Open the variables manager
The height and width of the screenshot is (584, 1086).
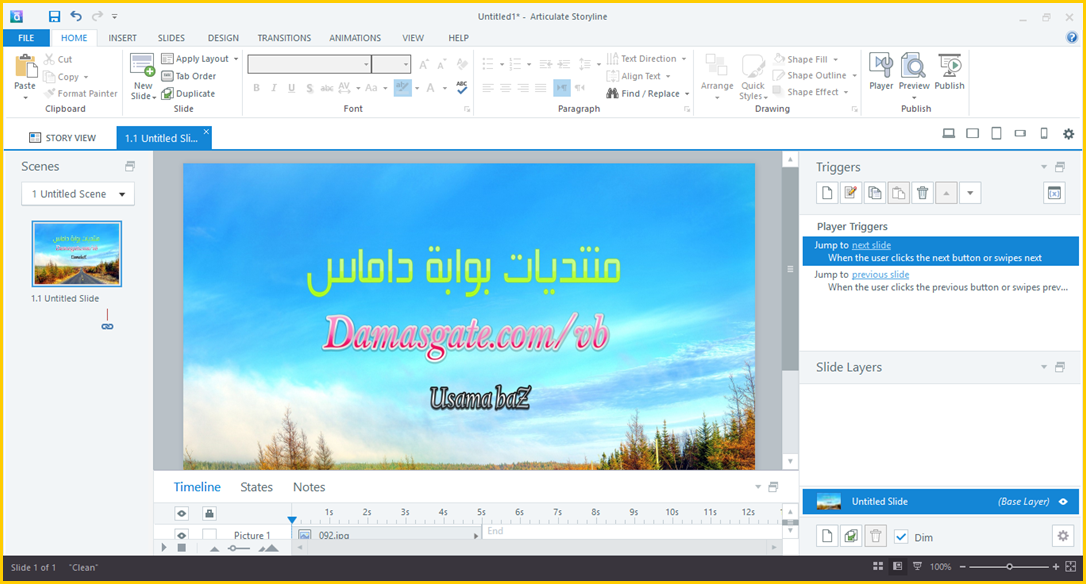[1054, 193]
